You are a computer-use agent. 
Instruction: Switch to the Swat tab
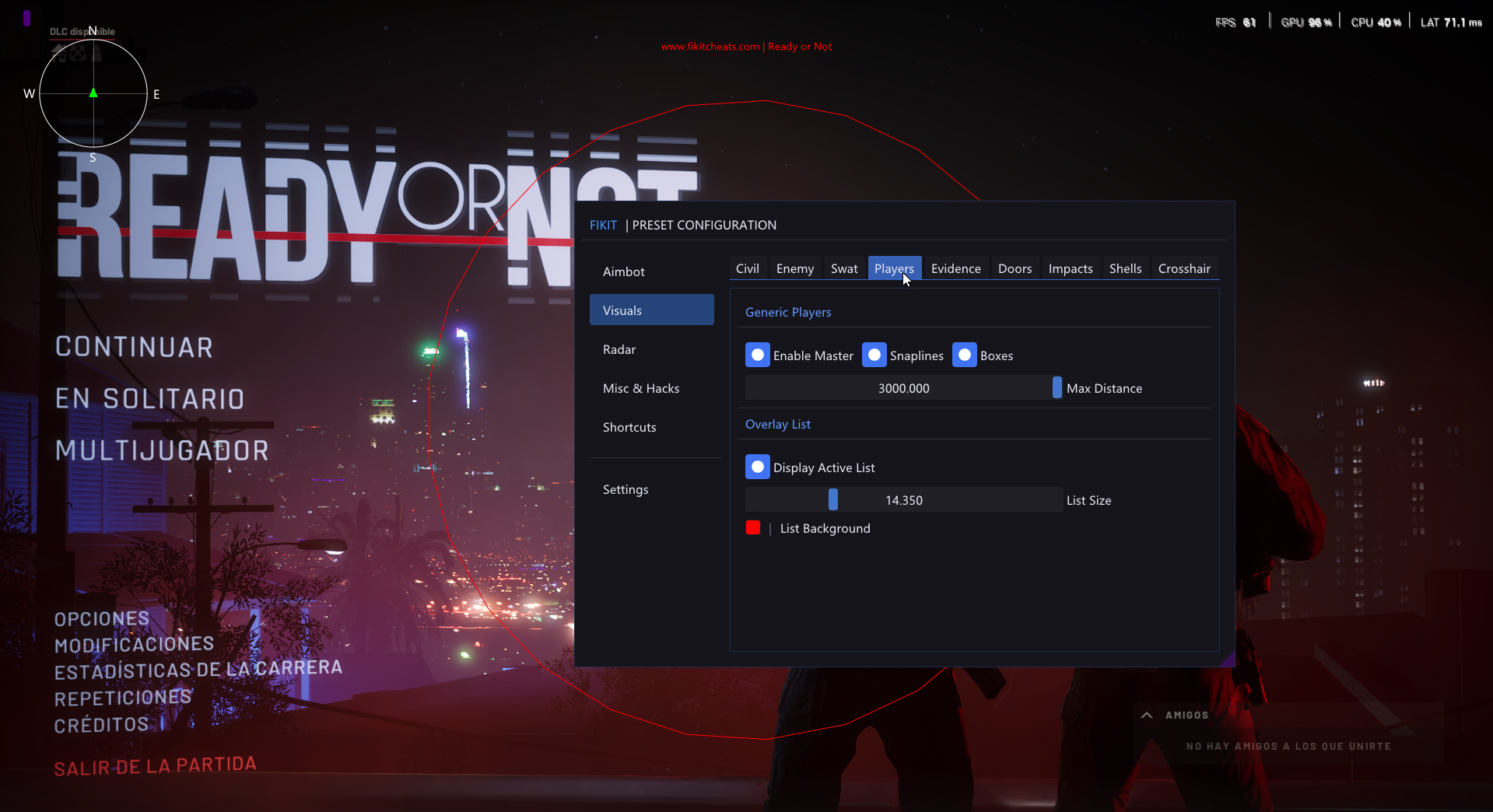[843, 268]
